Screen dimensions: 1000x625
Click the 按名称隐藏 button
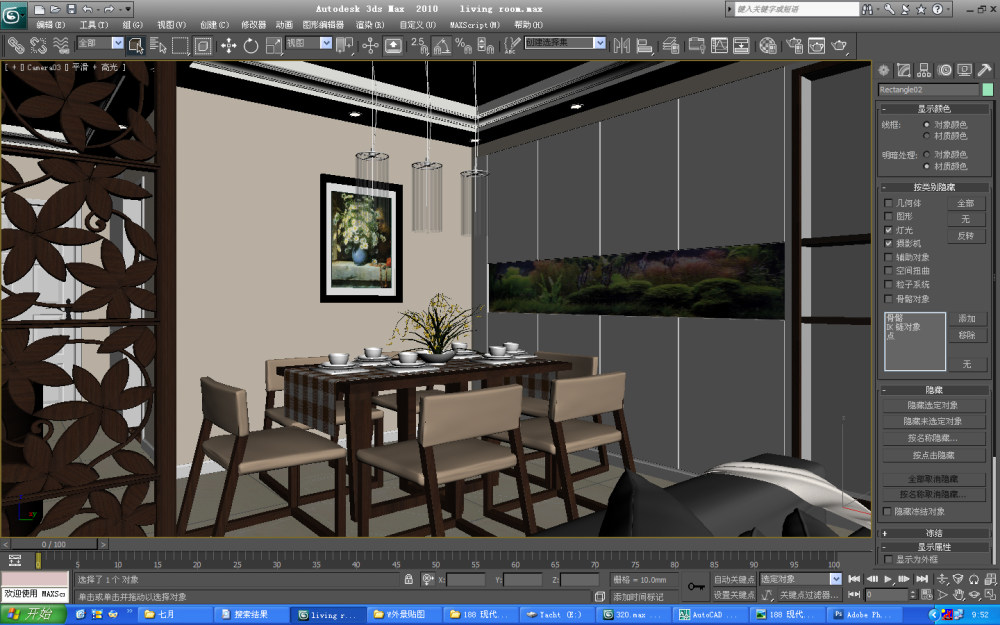pyautogui.click(x=934, y=438)
